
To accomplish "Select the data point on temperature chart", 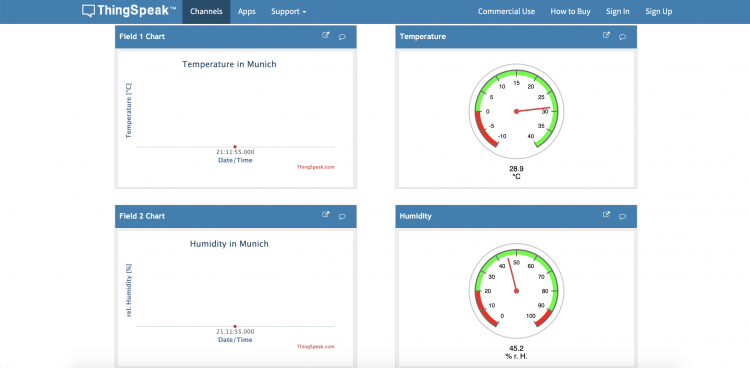I will (235, 146).
